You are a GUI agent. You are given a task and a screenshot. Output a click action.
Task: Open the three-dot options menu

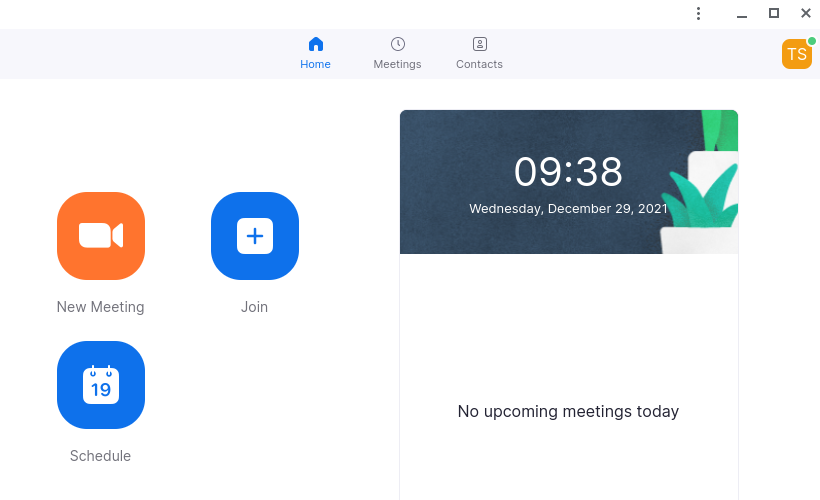point(698,14)
